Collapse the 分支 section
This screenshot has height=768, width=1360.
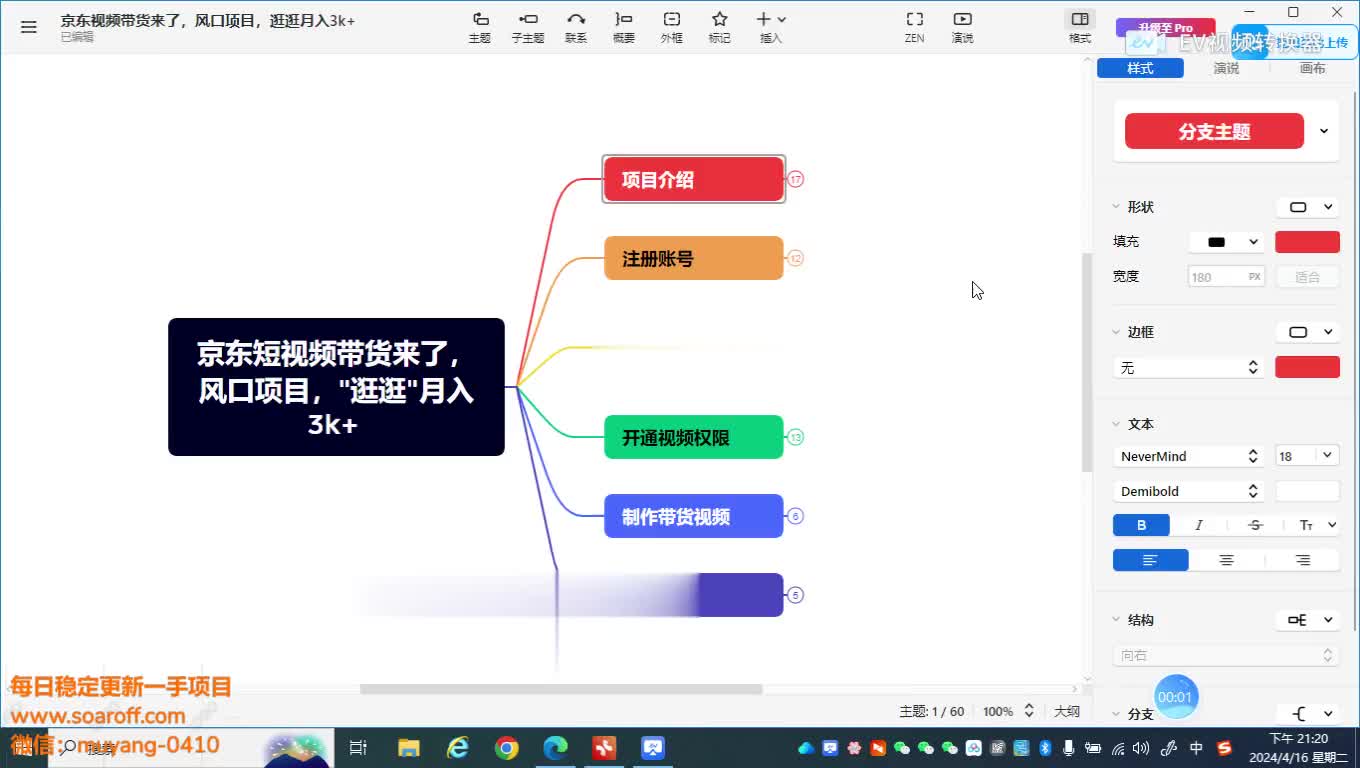[x=1117, y=714]
